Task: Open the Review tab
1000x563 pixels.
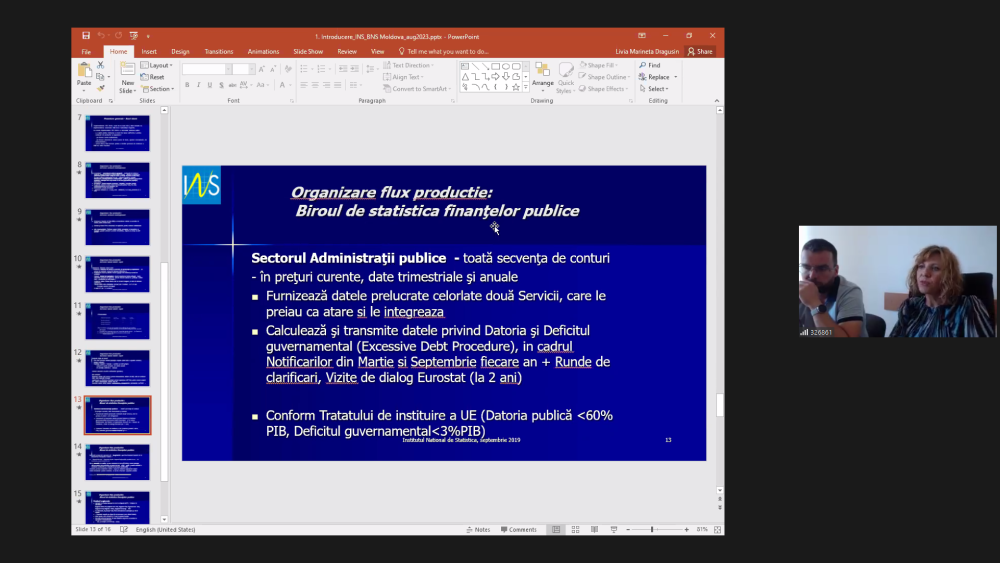Action: click(x=347, y=52)
